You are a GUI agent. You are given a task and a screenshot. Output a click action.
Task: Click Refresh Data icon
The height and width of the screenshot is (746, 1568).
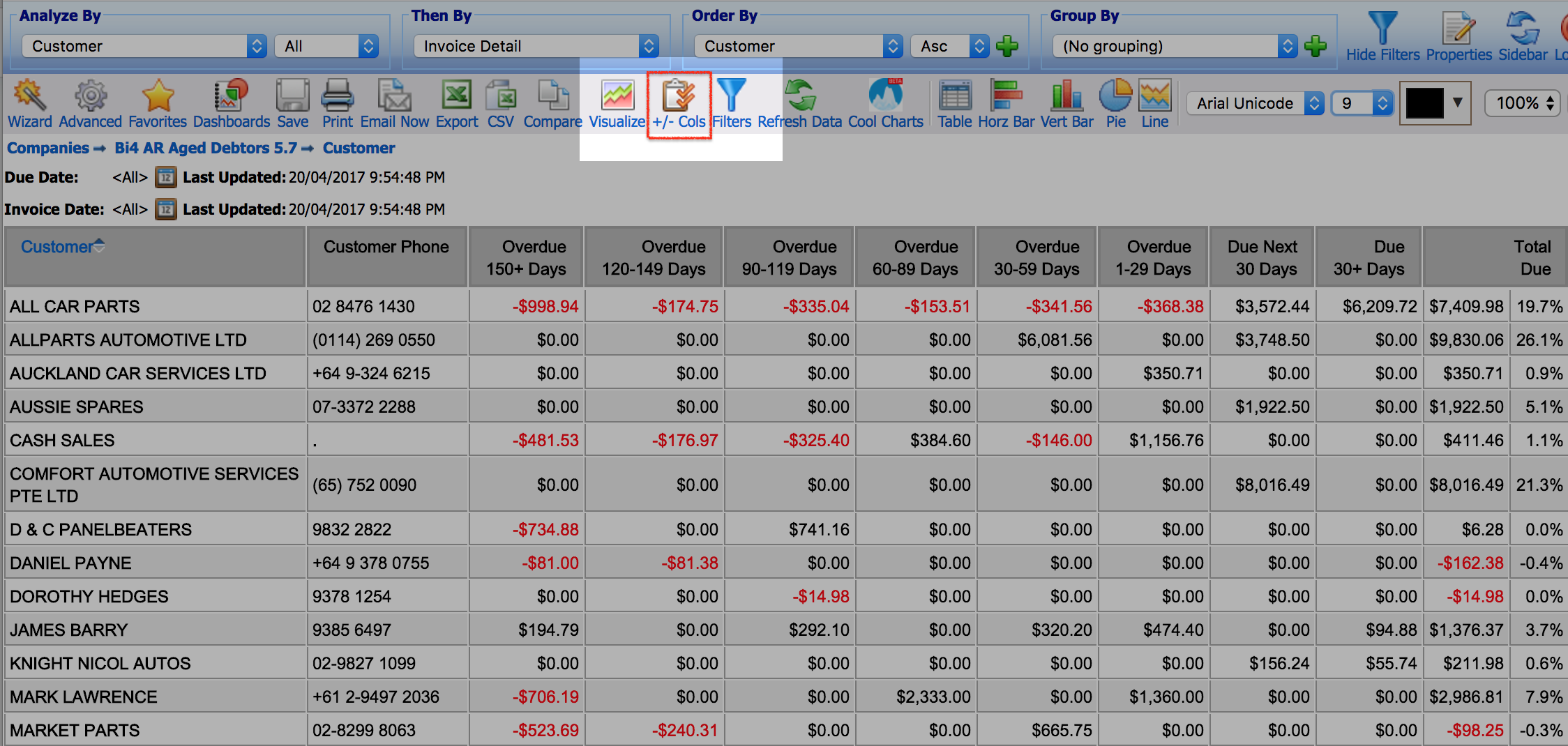click(x=800, y=105)
